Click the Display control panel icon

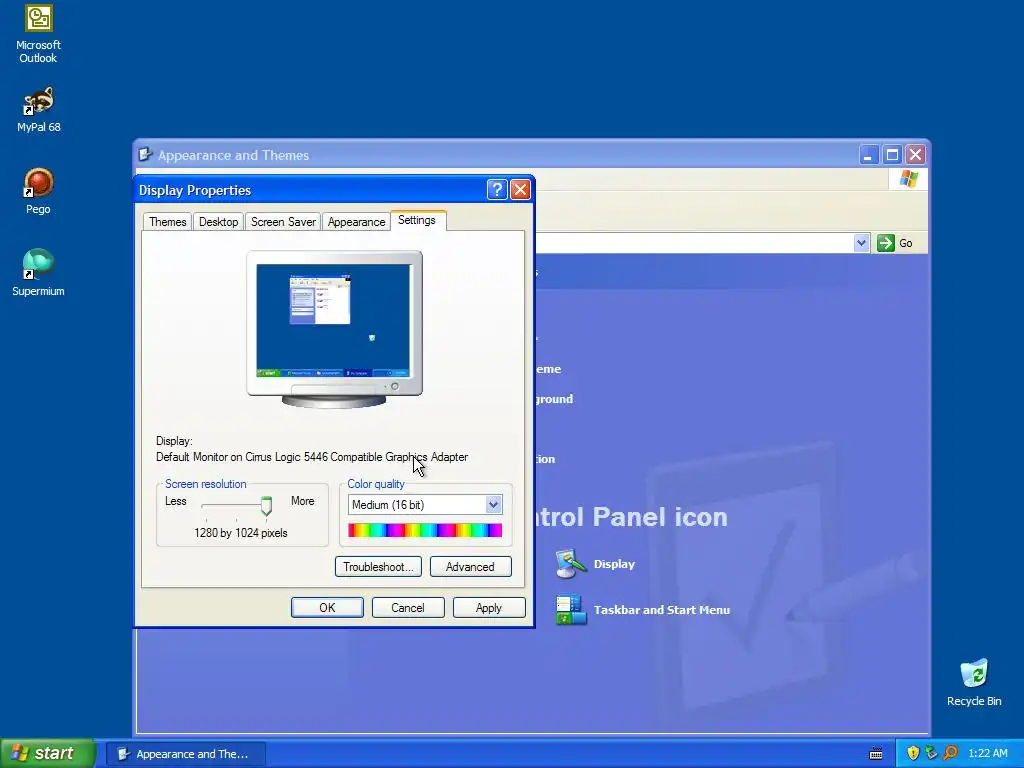[571, 564]
